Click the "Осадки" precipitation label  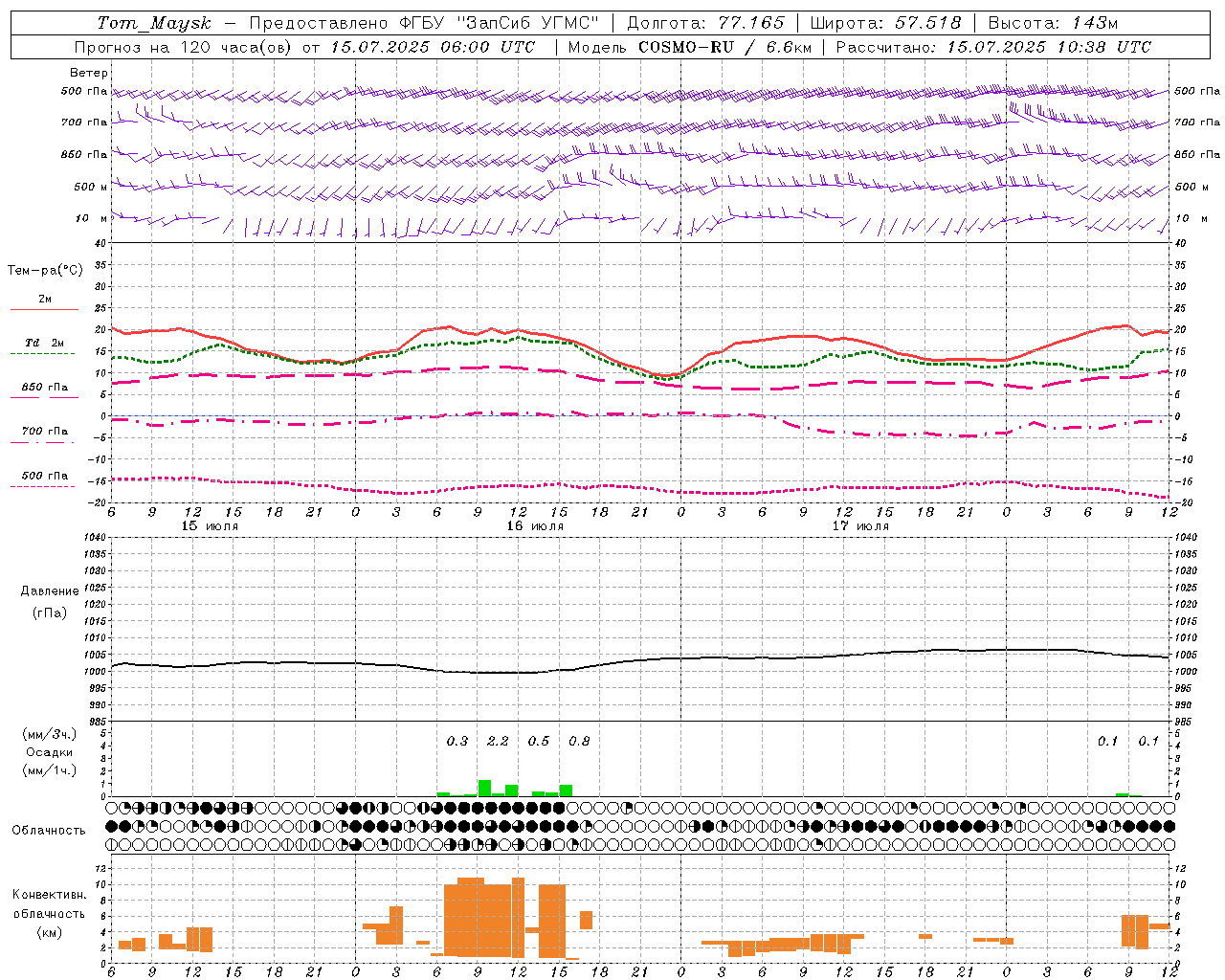click(x=49, y=752)
